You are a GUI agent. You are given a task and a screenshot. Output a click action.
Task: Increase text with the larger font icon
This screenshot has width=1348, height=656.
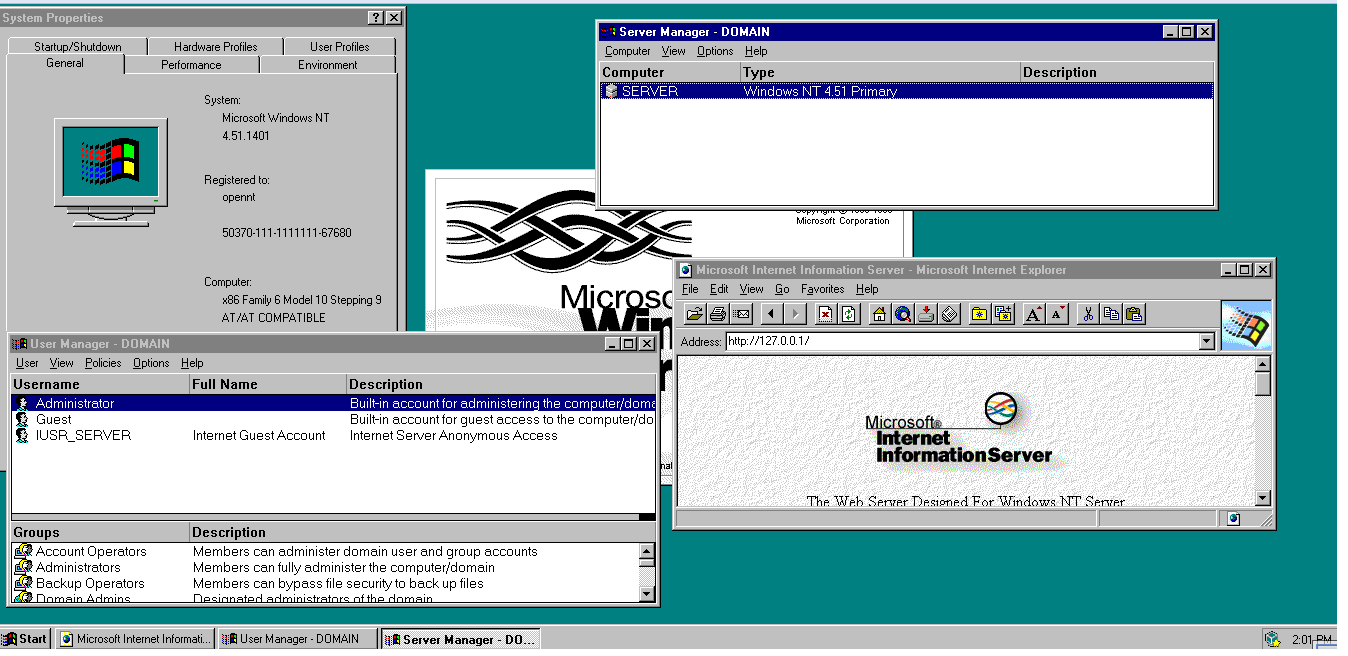tap(1034, 314)
